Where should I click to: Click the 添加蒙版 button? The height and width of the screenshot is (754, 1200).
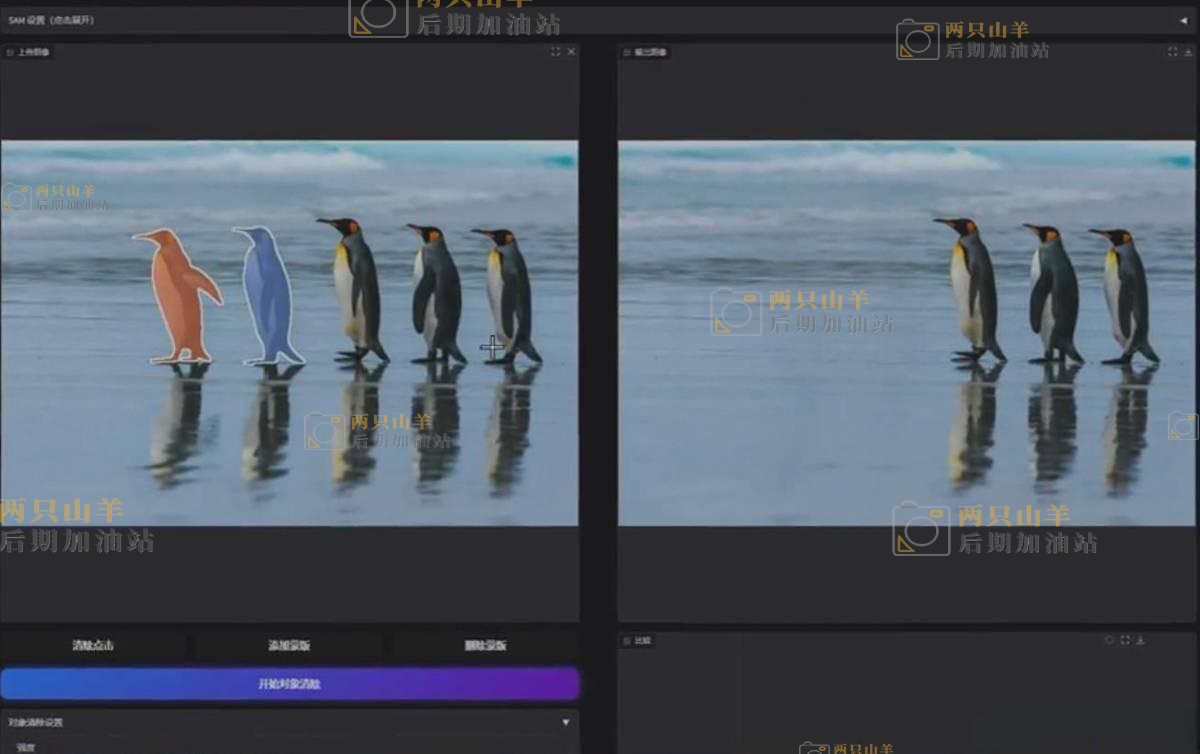pyautogui.click(x=289, y=646)
